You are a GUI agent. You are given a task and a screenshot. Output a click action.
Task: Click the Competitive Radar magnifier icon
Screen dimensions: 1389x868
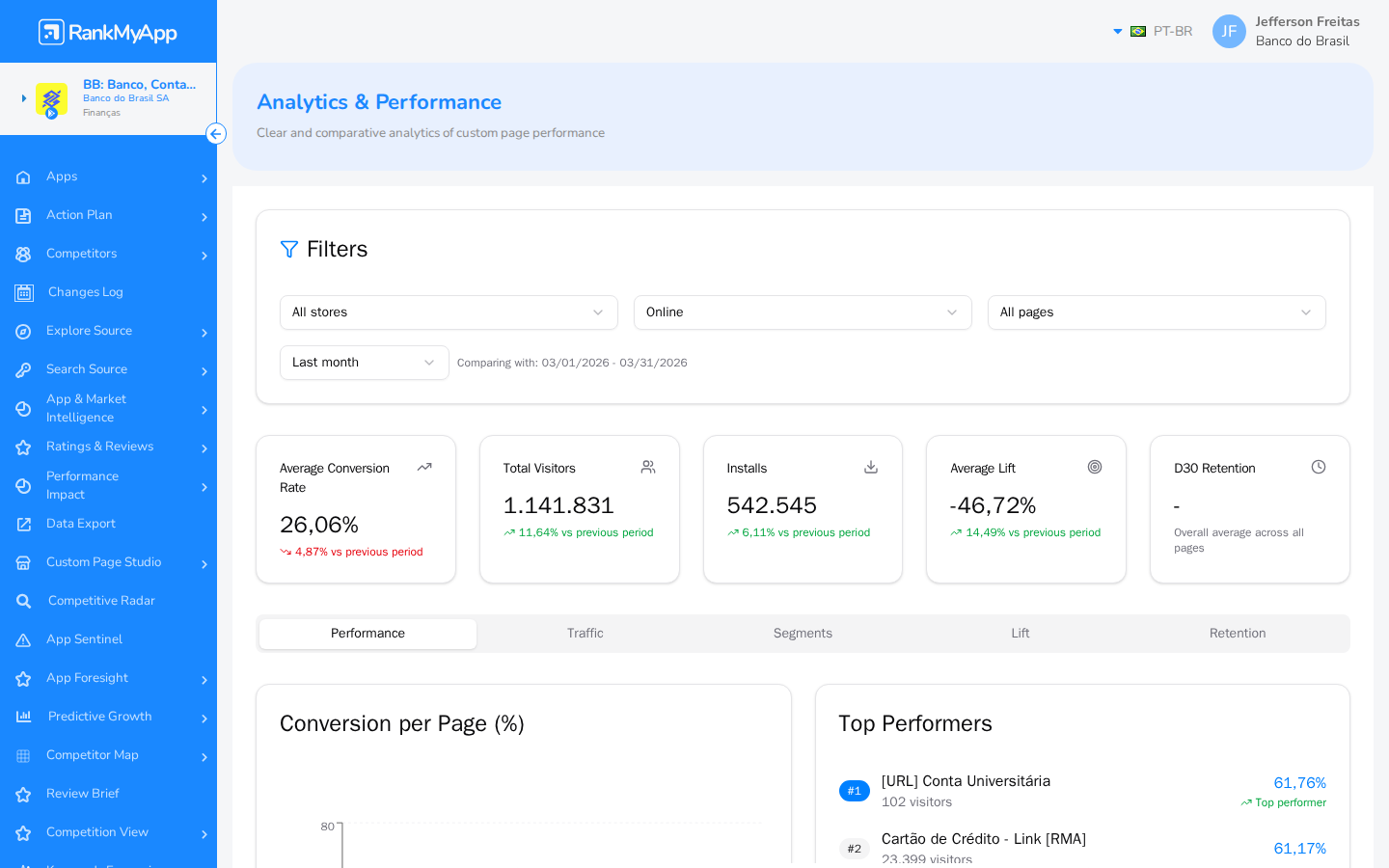[x=24, y=602]
